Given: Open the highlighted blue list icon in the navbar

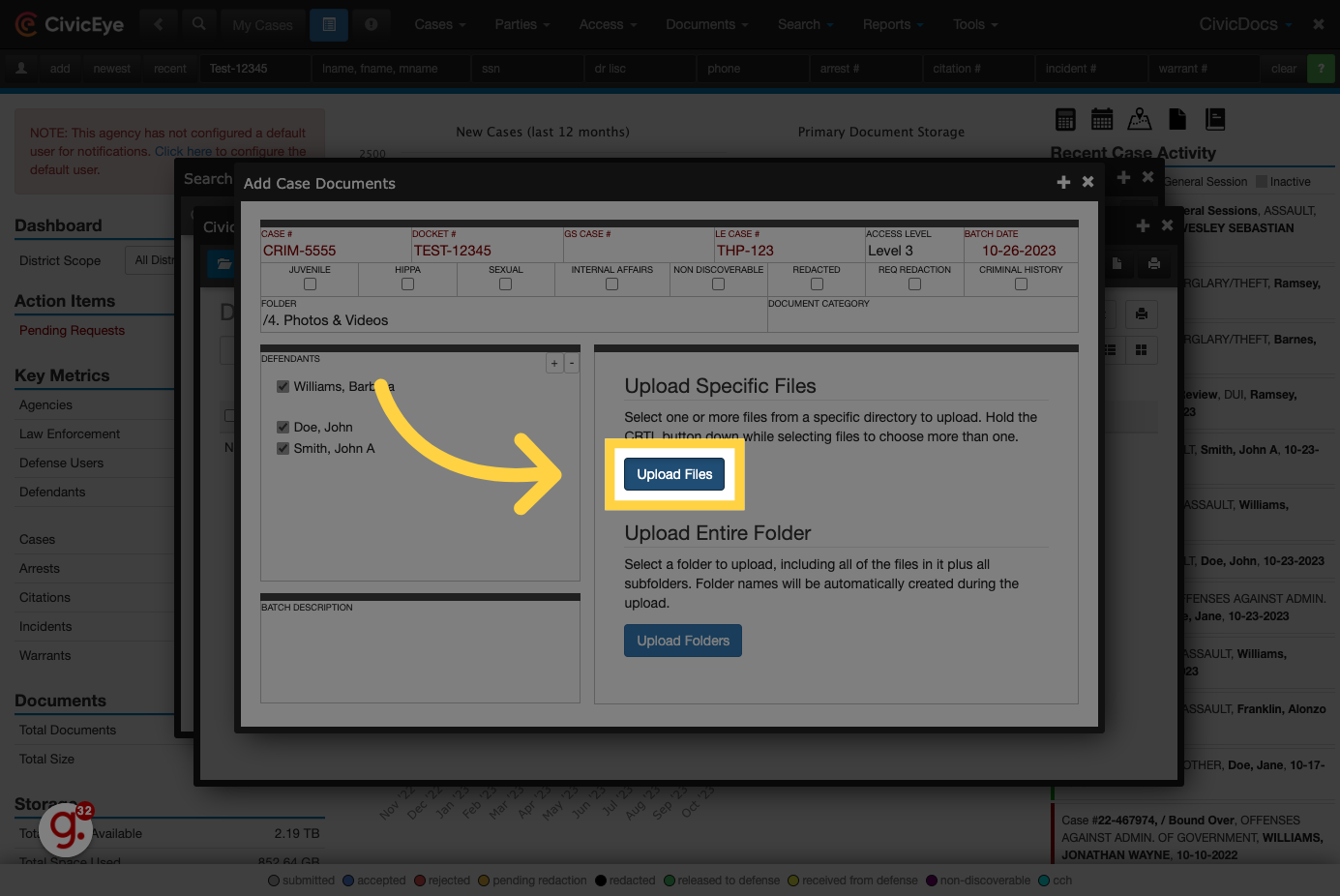Looking at the screenshot, I should pos(329,24).
